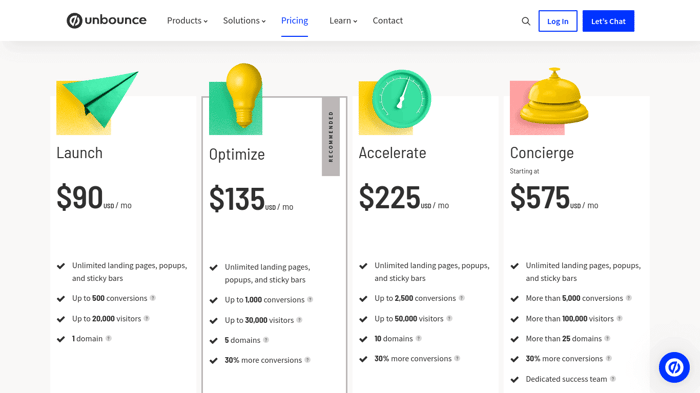Click info icon beside 1 domain
This screenshot has width=700, height=393.
[108, 339]
